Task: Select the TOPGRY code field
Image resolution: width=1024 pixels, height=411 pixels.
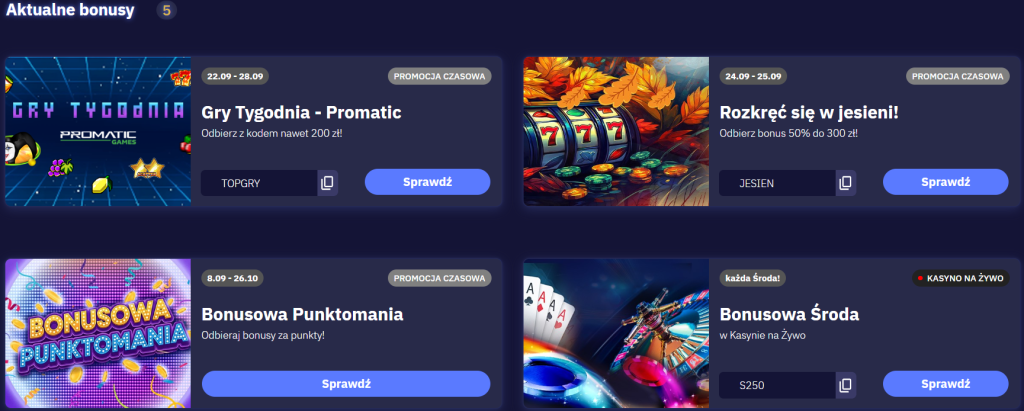Action: [x=259, y=183]
